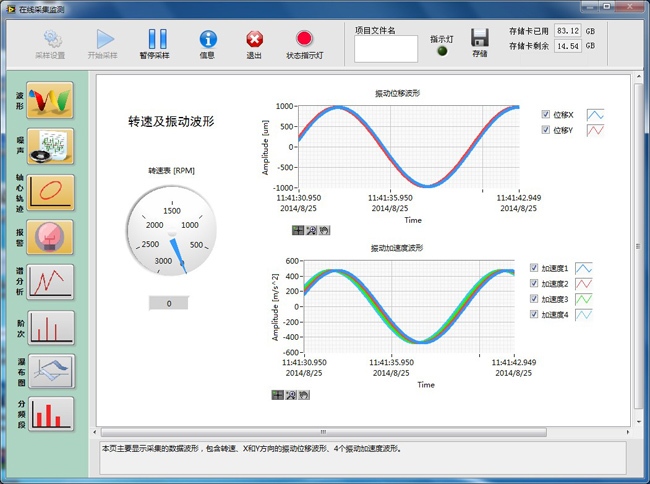
Task: Start sampling with the play icon
Action: click(105, 39)
